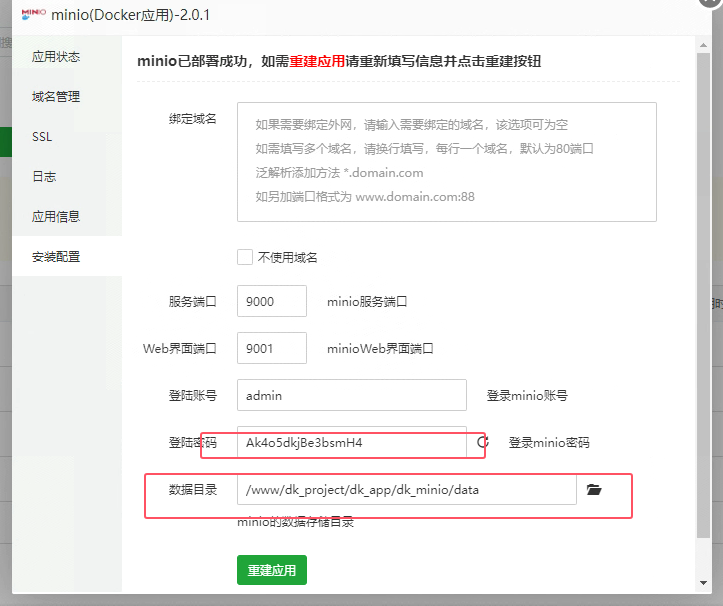Viewport: 723px width, 606px height.
Task: Regenerate password with the refresh icon
Action: click(483, 442)
